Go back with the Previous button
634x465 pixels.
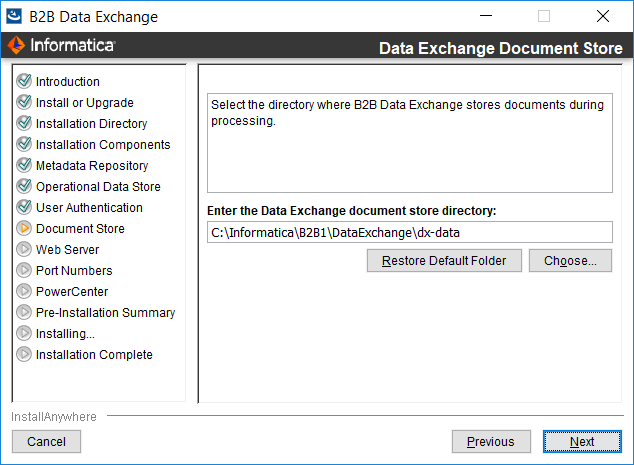491,442
